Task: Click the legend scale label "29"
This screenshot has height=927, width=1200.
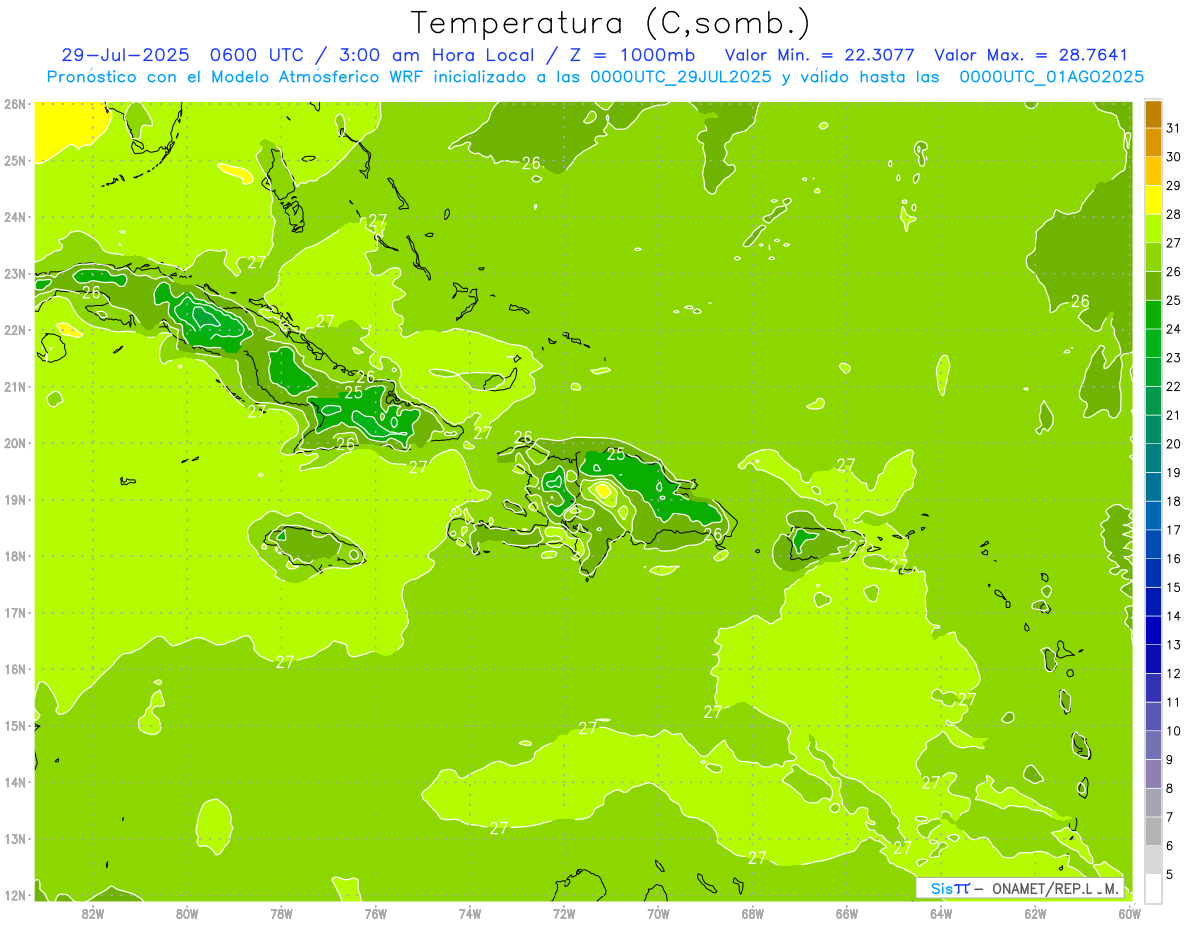Action: tap(1173, 185)
